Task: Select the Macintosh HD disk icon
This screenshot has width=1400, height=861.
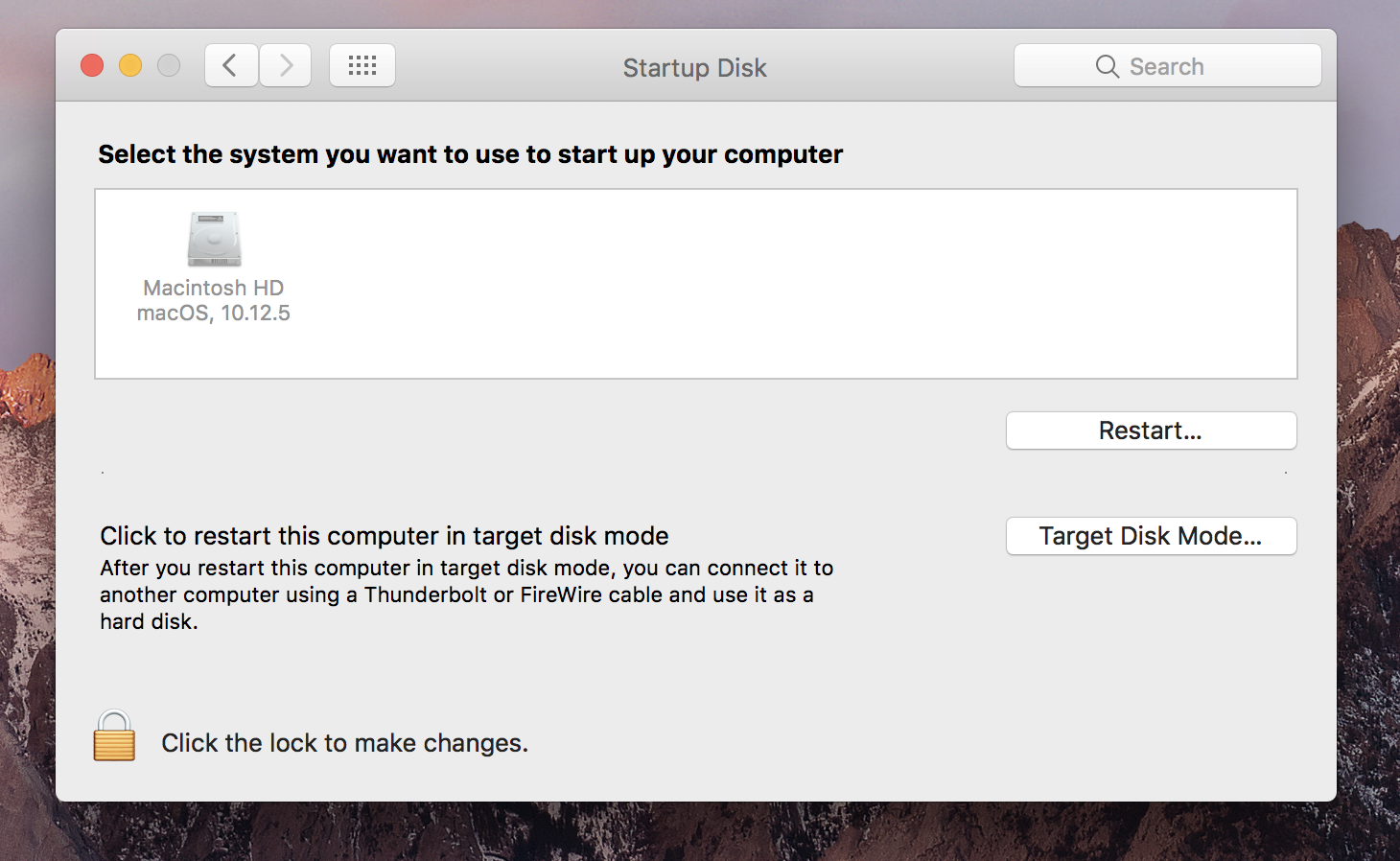Action: tap(214, 239)
